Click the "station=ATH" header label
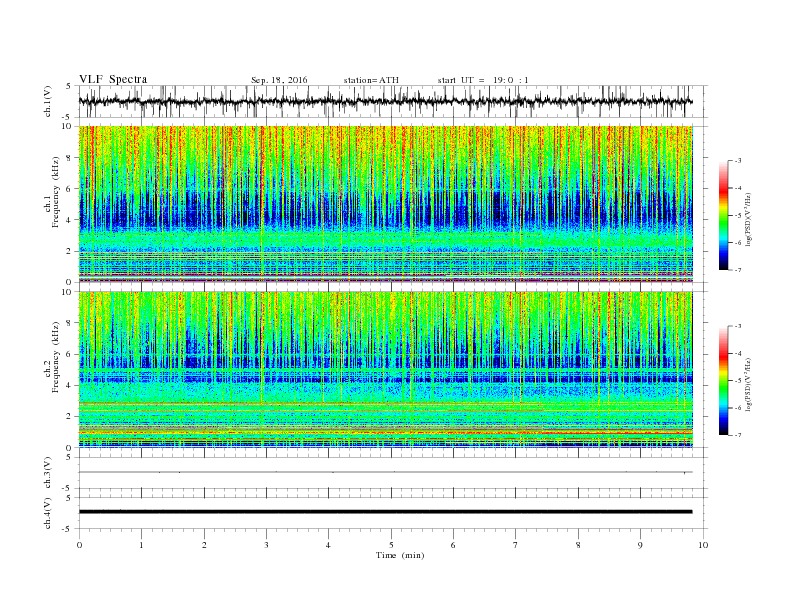Screen dimensions: 792x612 point(371,80)
